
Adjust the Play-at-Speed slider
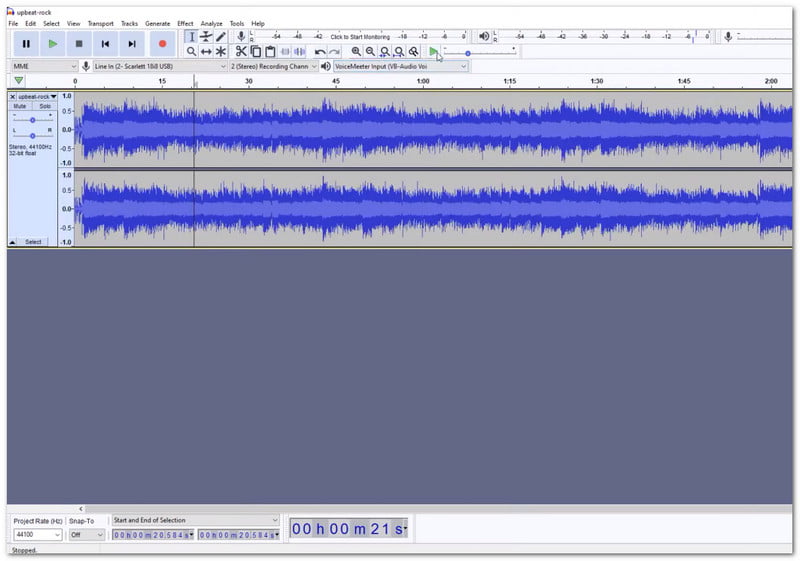pyautogui.click(x=480, y=53)
